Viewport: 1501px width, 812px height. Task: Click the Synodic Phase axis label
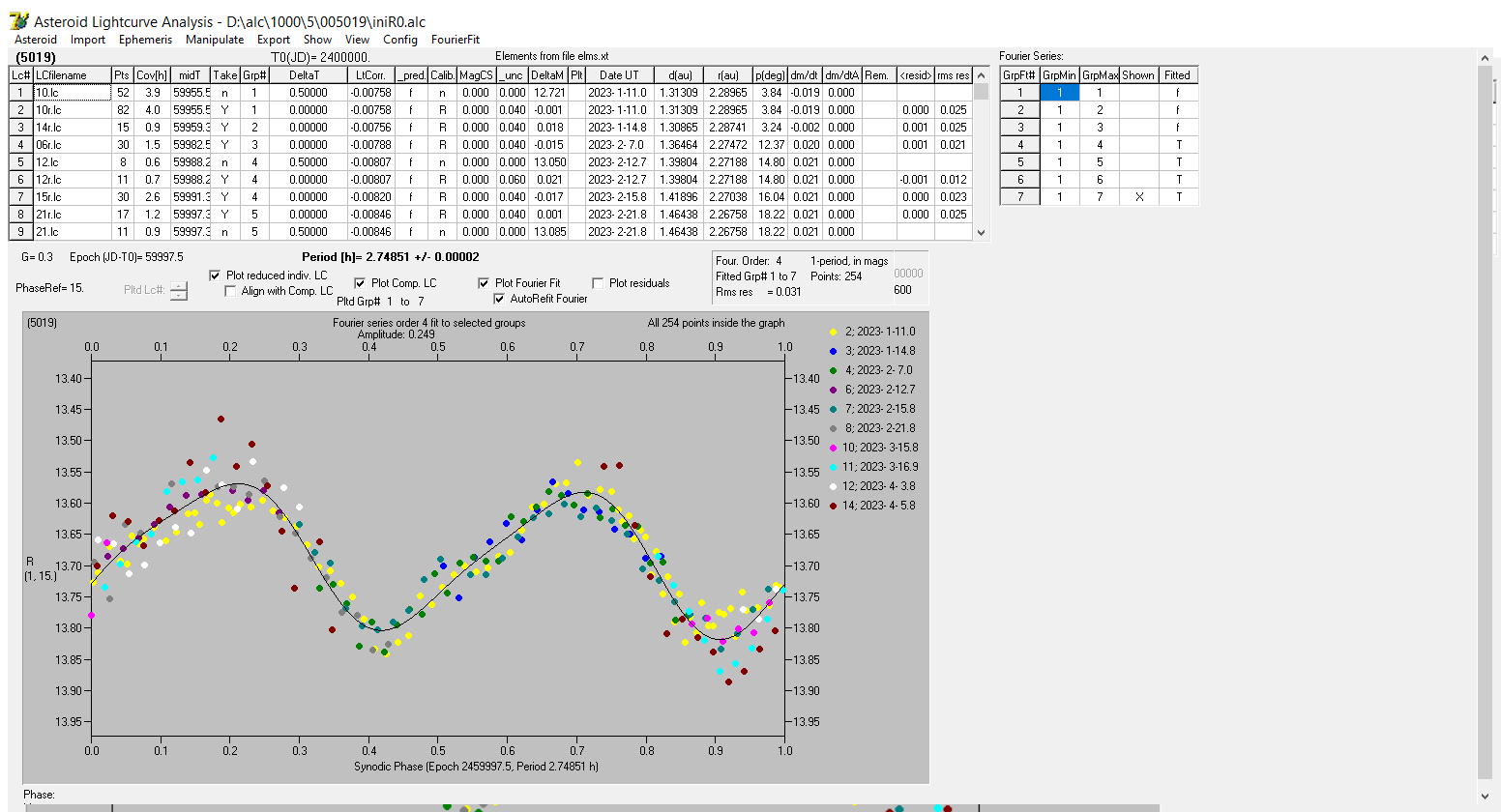[476, 767]
